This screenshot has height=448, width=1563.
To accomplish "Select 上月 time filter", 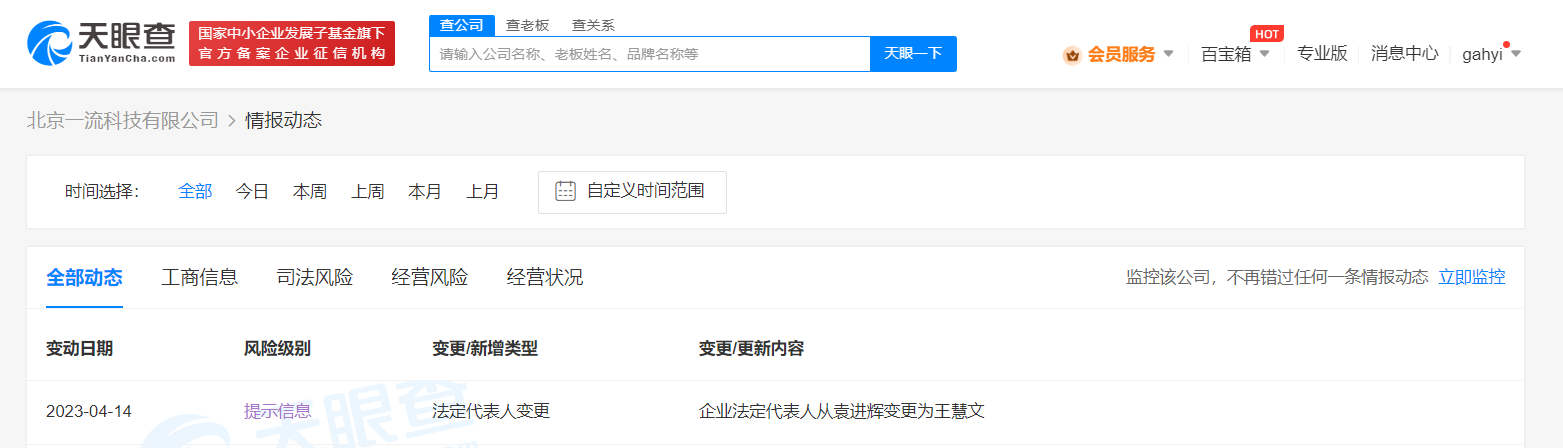I will pos(482,192).
